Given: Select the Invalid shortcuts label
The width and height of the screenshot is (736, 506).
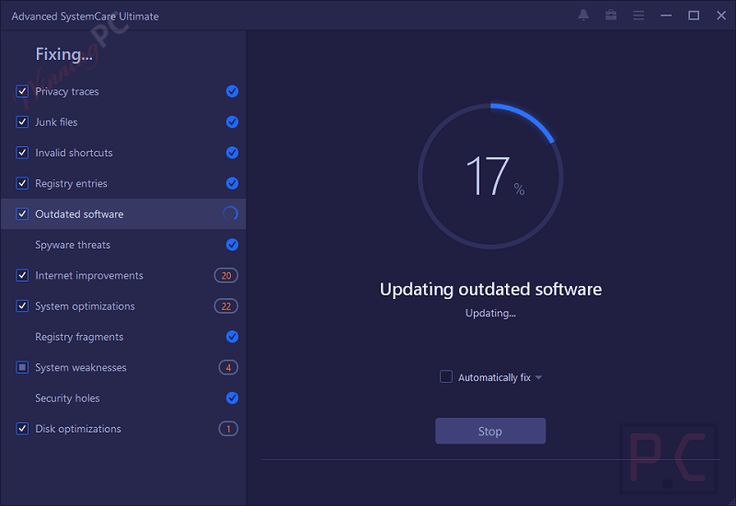Looking at the screenshot, I should (x=74, y=153).
